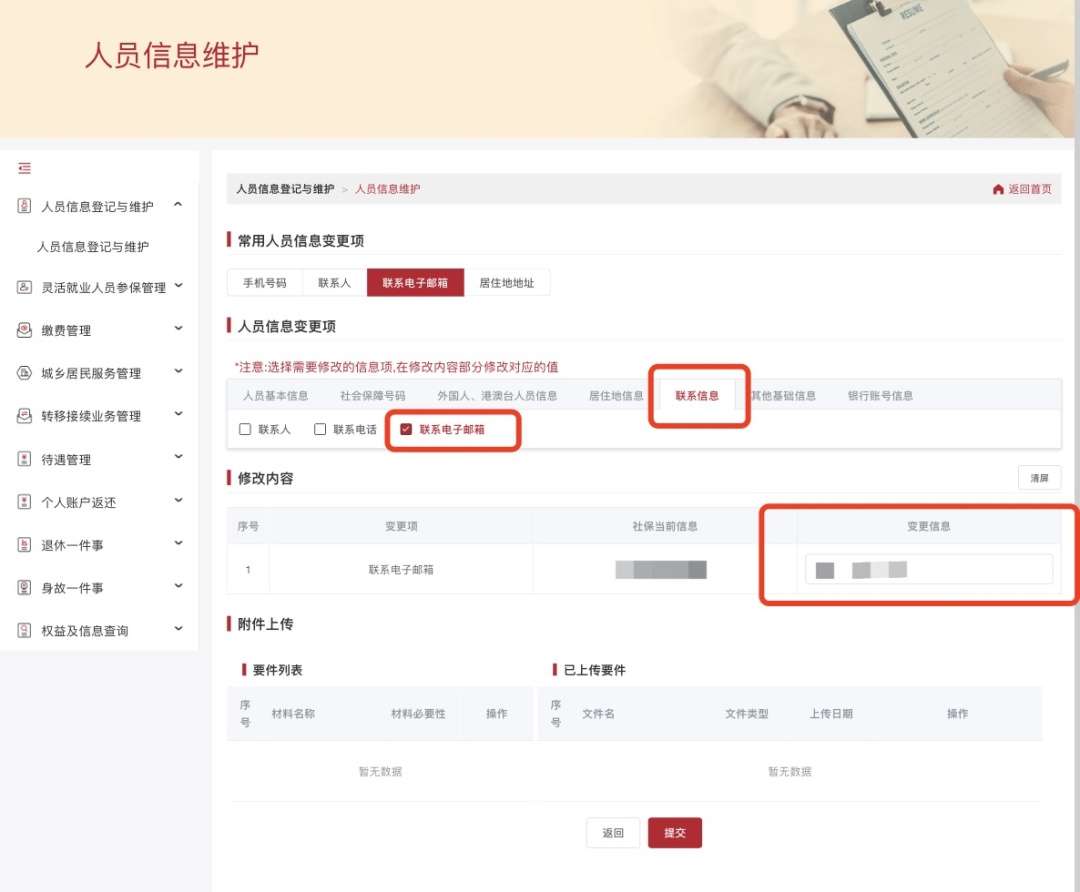The height and width of the screenshot is (892, 1080).
Task: Click the 变更信息 input field
Action: pyautogui.click(x=930, y=568)
